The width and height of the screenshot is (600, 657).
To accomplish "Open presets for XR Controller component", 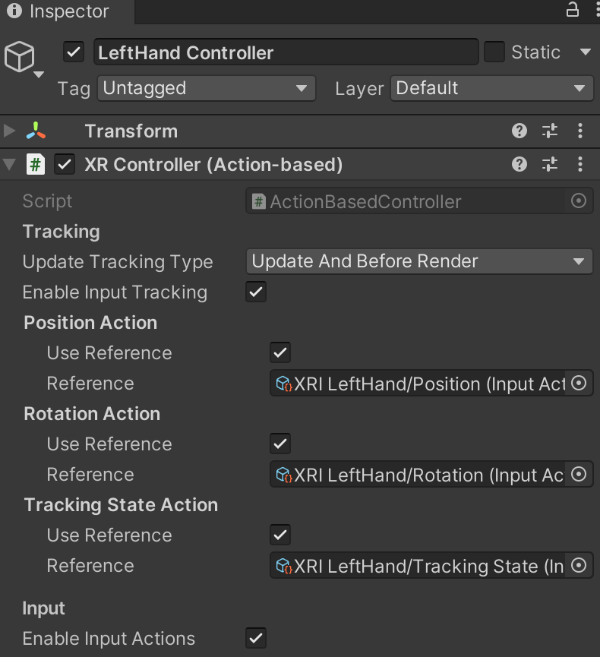I will (550, 164).
